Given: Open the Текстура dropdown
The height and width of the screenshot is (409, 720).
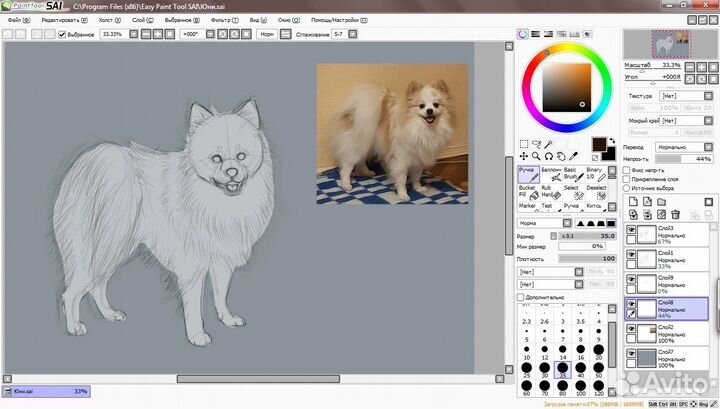Looking at the screenshot, I should [686, 96].
